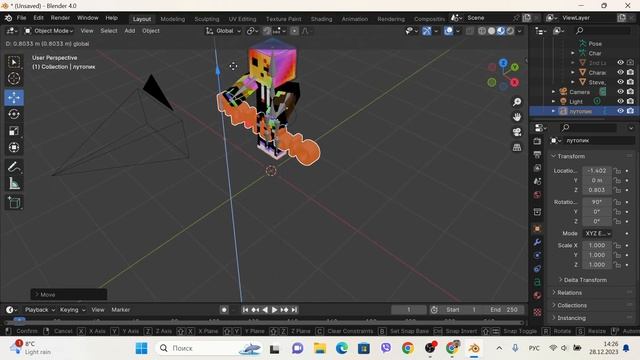Screen dimensions: 640x360
Task: Expand the Move operator panel
Action: 69,294
